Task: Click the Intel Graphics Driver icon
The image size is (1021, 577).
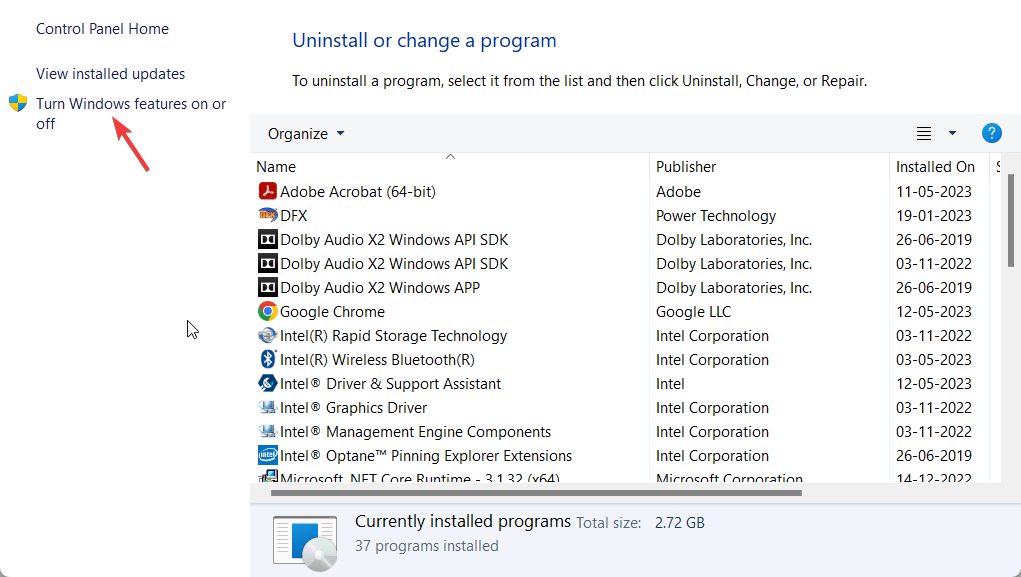Action: pyautogui.click(x=267, y=407)
